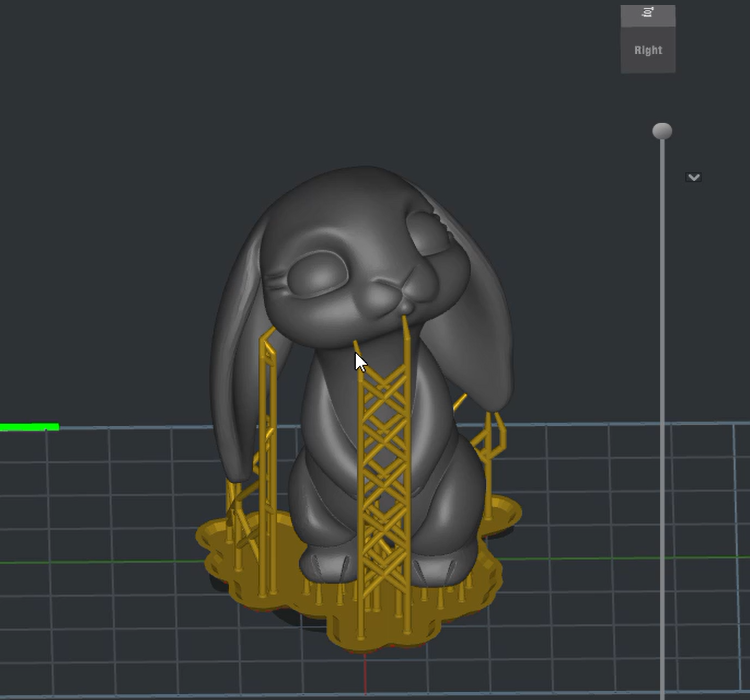
Task: Click the central lattice support tower
Action: [383, 470]
